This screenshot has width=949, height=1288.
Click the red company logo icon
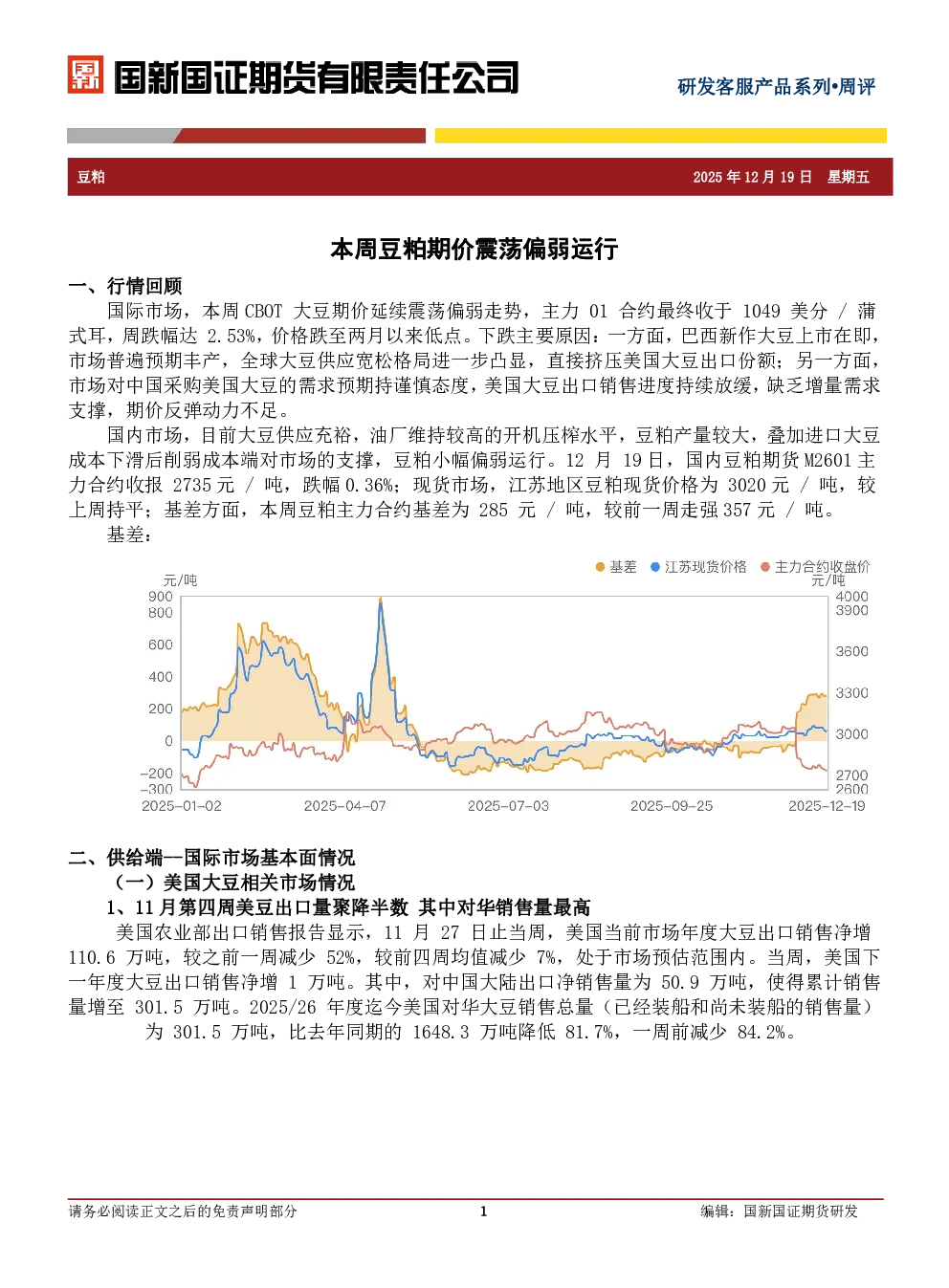[85, 75]
